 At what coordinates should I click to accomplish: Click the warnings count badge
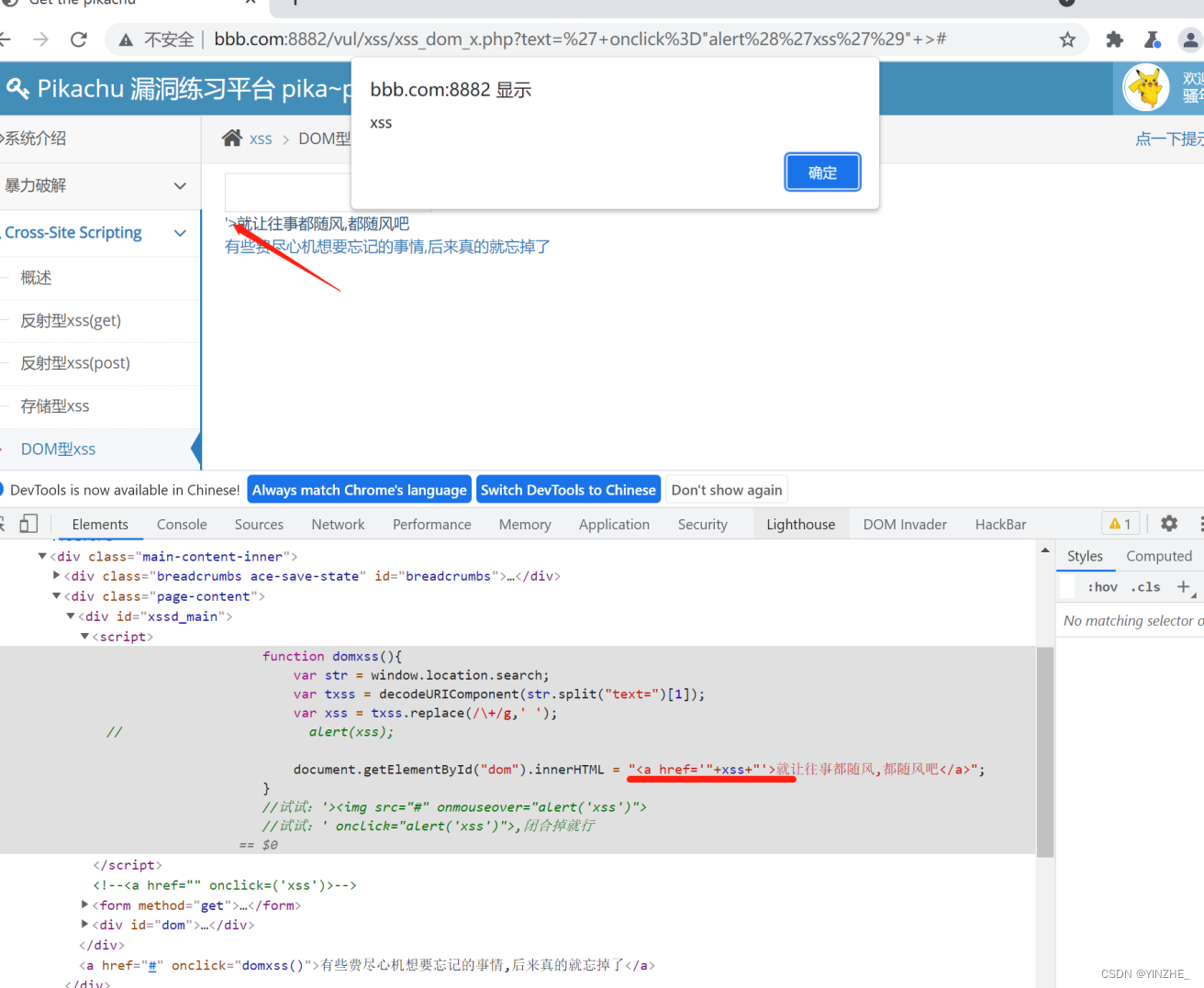tap(1120, 524)
